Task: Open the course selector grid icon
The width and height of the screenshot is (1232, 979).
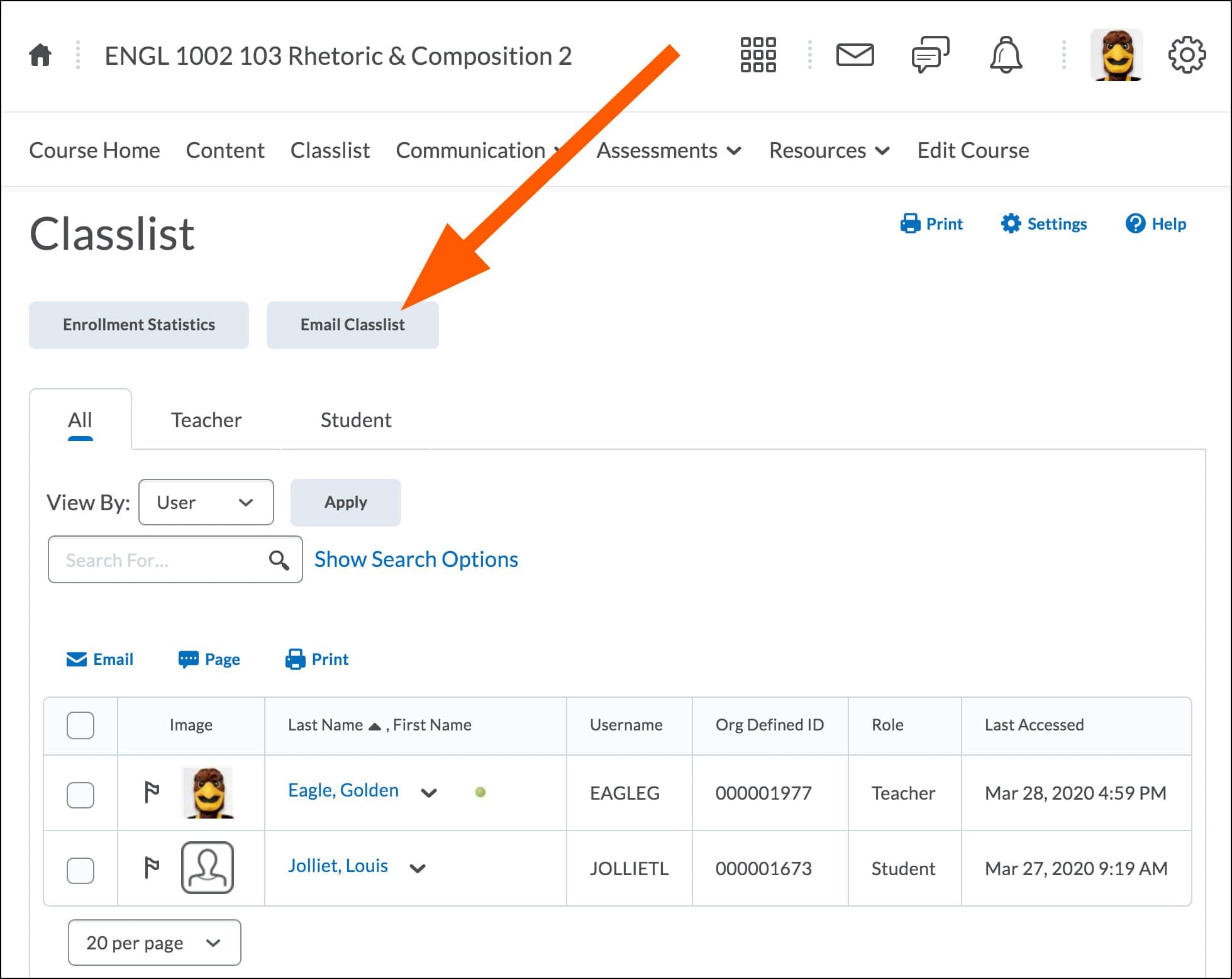Action: click(758, 55)
